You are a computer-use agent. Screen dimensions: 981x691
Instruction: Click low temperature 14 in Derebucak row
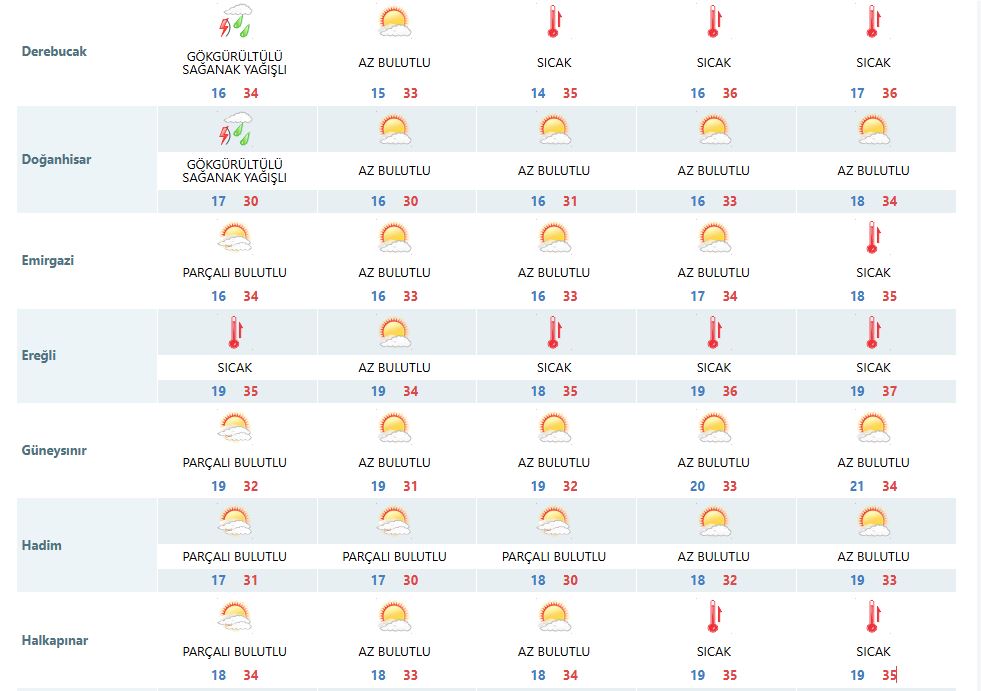click(x=538, y=93)
